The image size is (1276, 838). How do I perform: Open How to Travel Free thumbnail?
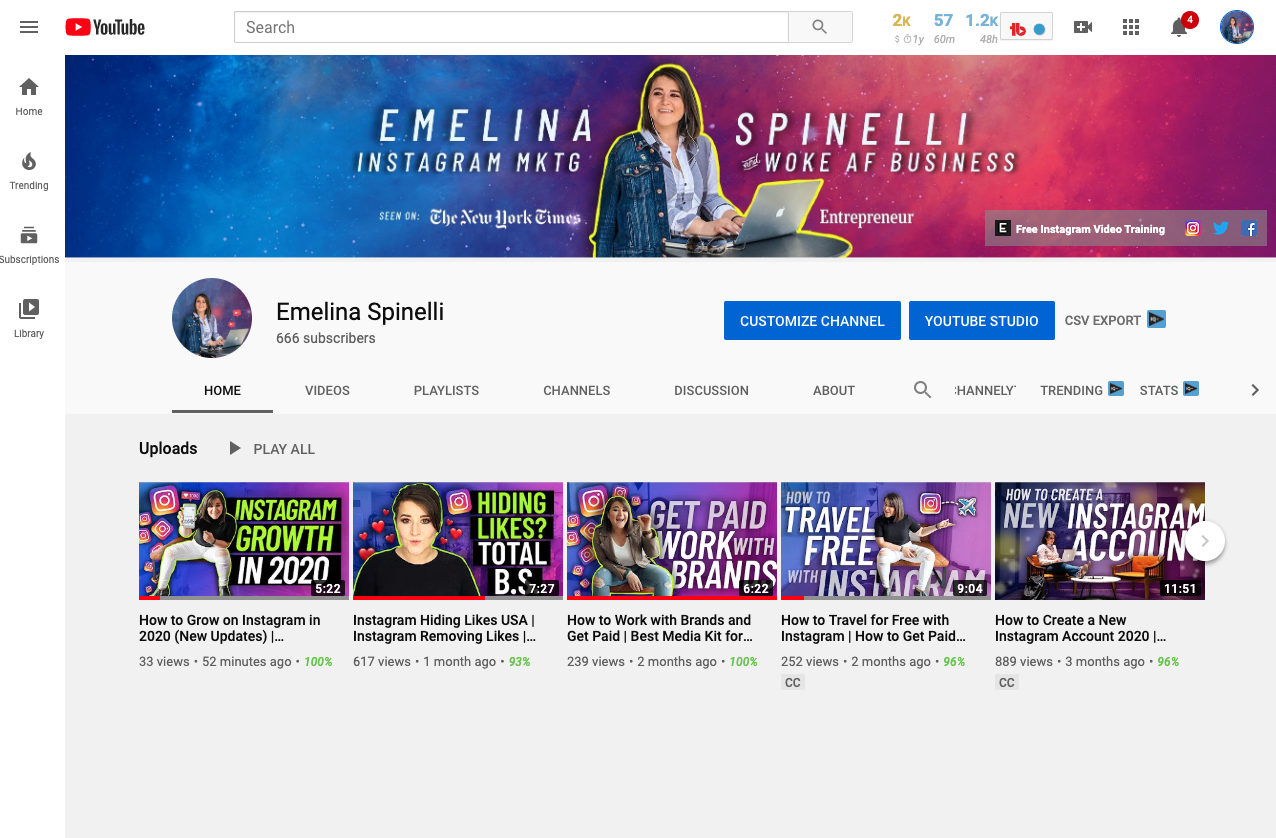click(x=886, y=541)
